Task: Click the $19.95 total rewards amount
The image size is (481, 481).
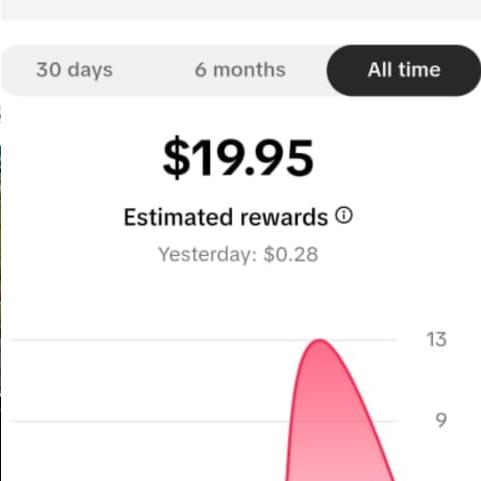Action: pos(238,158)
